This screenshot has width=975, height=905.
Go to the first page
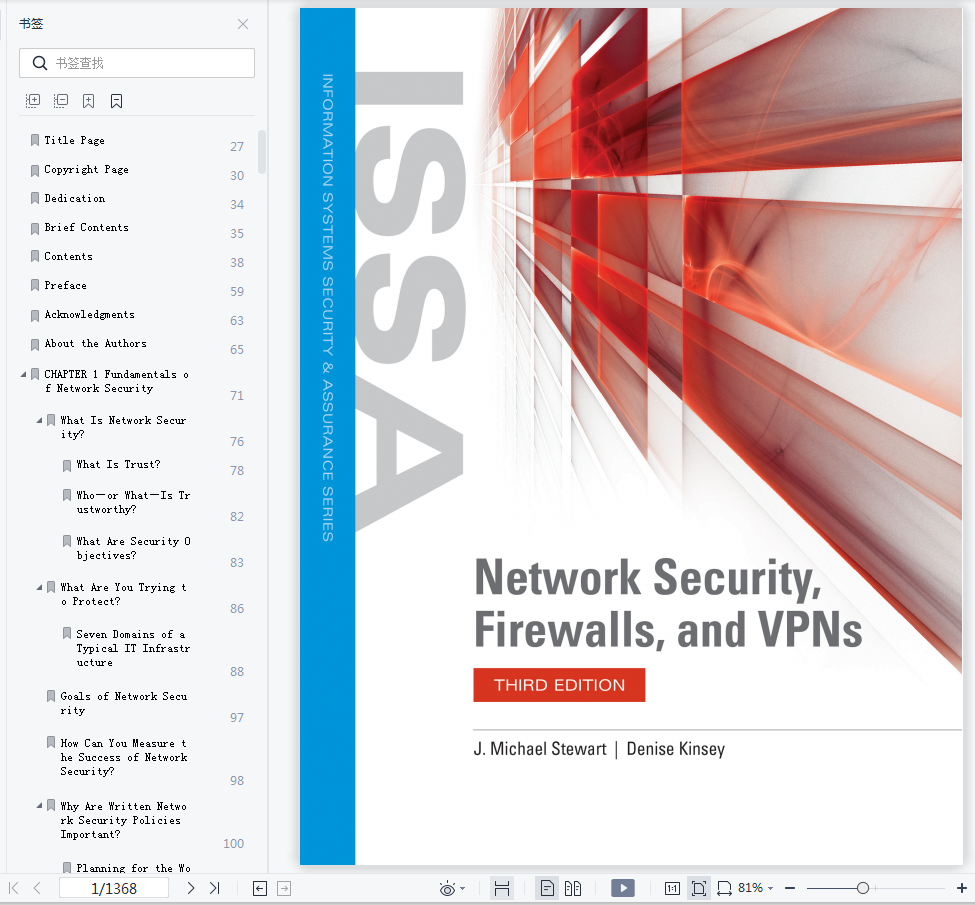coord(14,888)
